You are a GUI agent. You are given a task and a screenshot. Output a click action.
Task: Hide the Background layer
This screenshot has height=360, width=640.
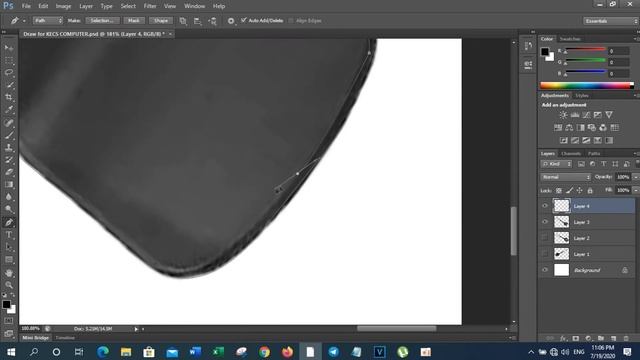pos(545,270)
